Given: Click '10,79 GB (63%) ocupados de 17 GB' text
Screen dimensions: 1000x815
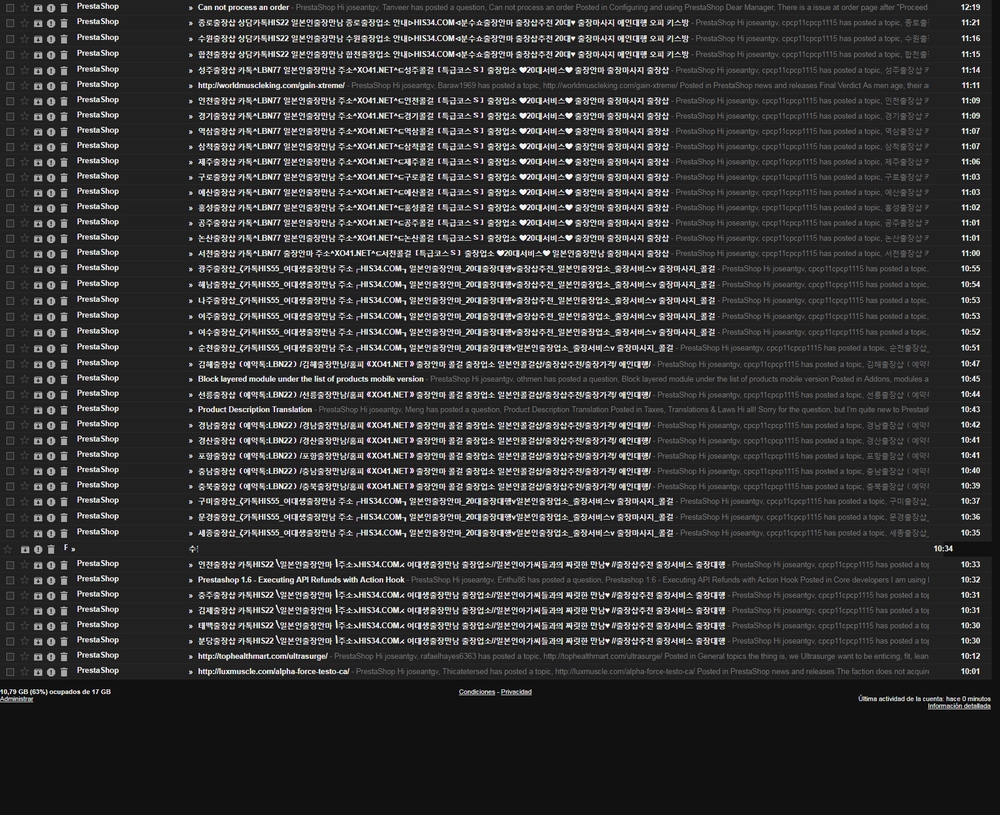Looking at the screenshot, I should [x=55, y=692].
